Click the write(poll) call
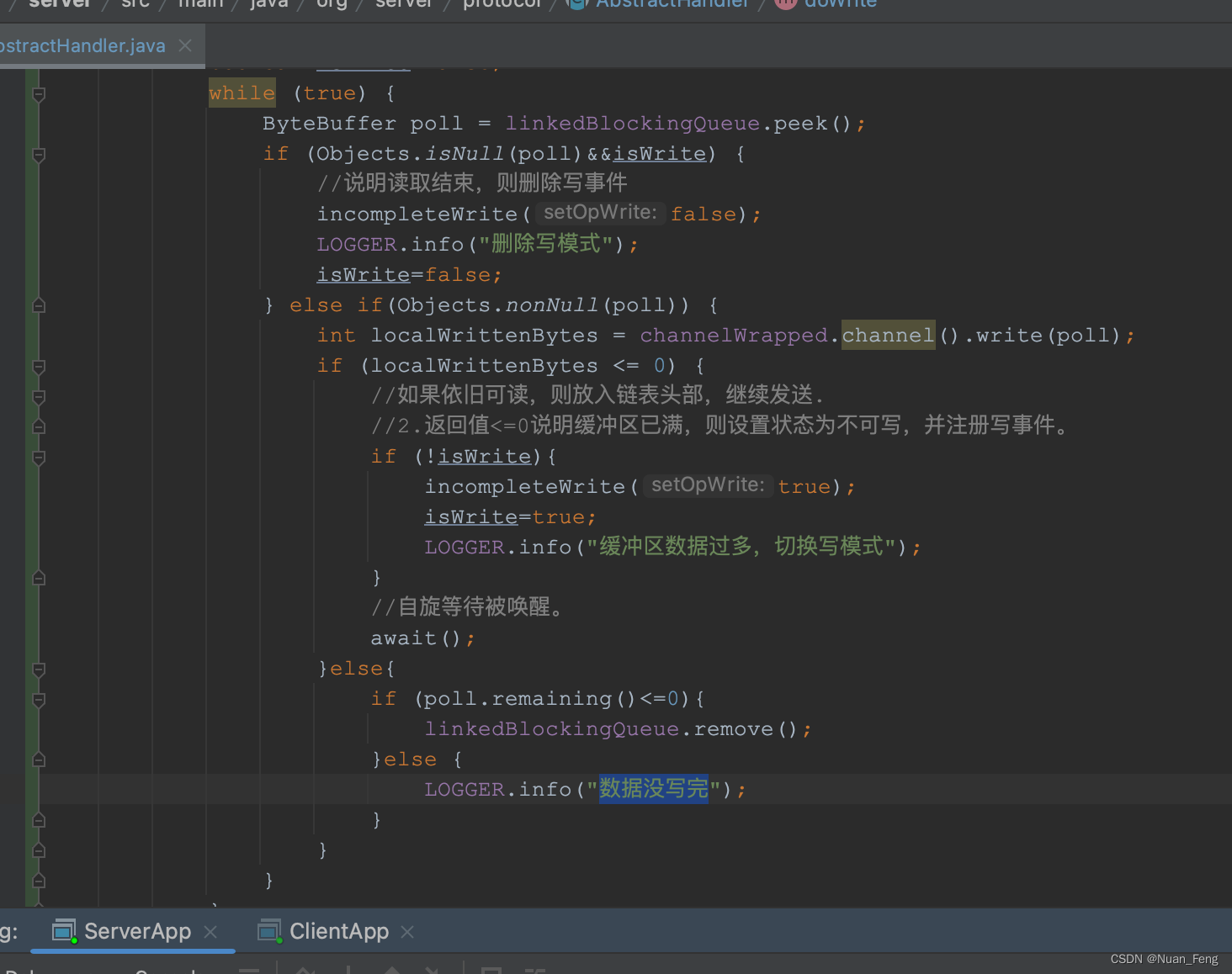The image size is (1232, 974). tap(1049, 336)
